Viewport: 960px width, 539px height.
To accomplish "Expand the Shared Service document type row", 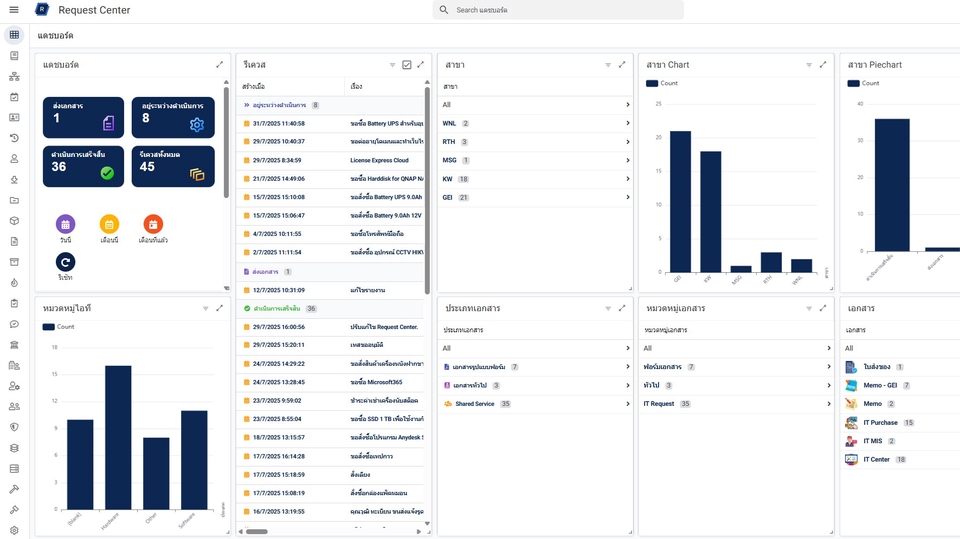I will (x=627, y=404).
